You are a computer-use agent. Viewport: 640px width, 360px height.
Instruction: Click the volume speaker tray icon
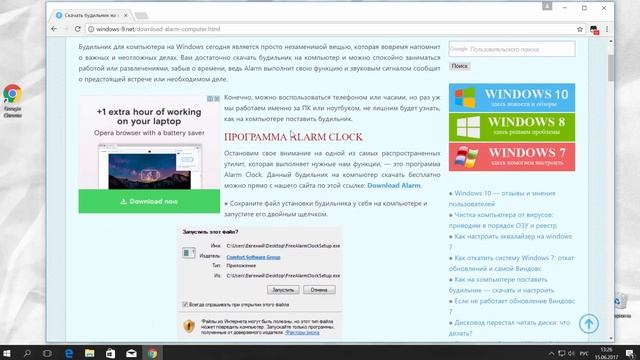[571, 353]
